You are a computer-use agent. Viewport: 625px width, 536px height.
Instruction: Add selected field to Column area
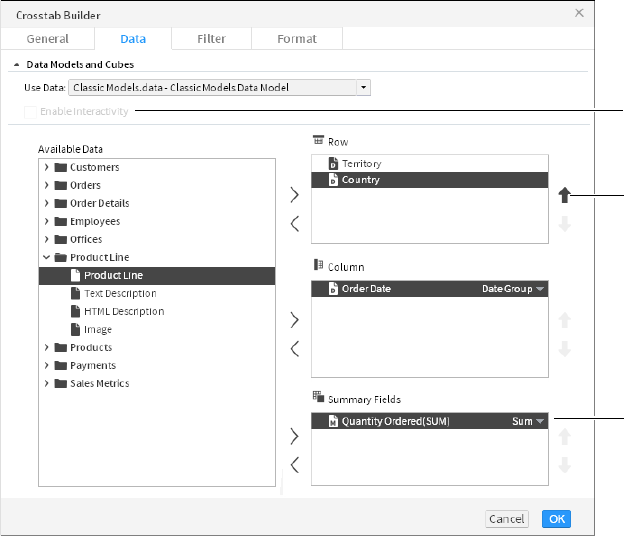tap(294, 320)
